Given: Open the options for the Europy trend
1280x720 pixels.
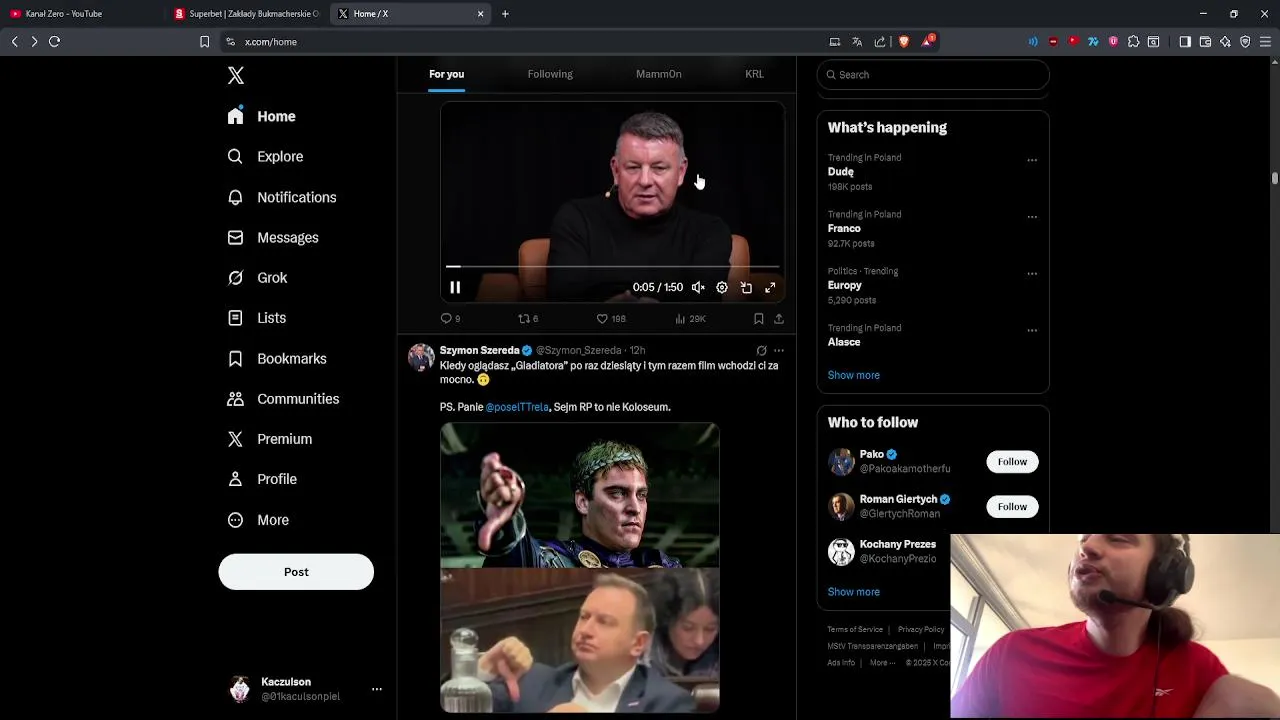Looking at the screenshot, I should click(1032, 274).
